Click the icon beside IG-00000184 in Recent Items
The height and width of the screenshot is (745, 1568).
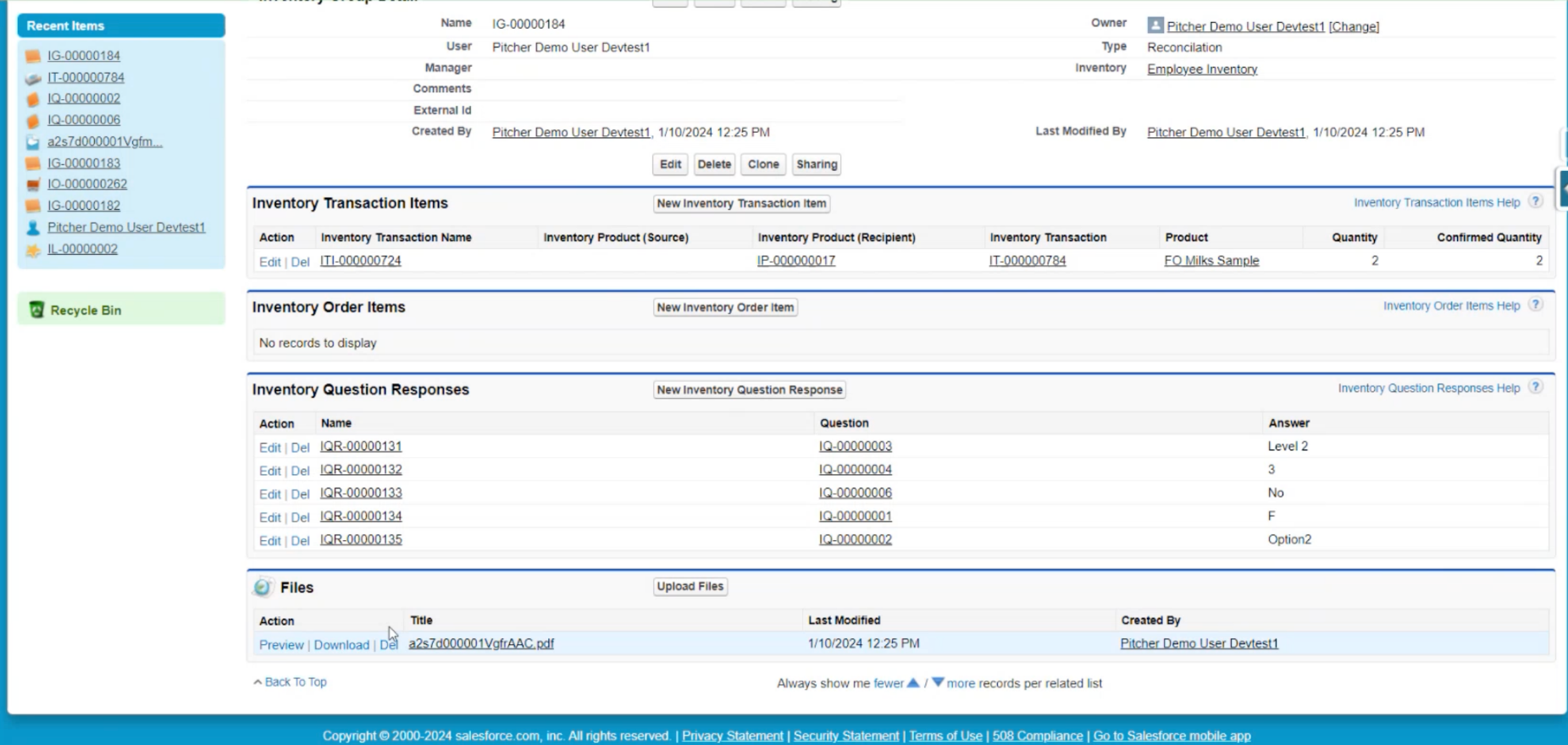33,56
